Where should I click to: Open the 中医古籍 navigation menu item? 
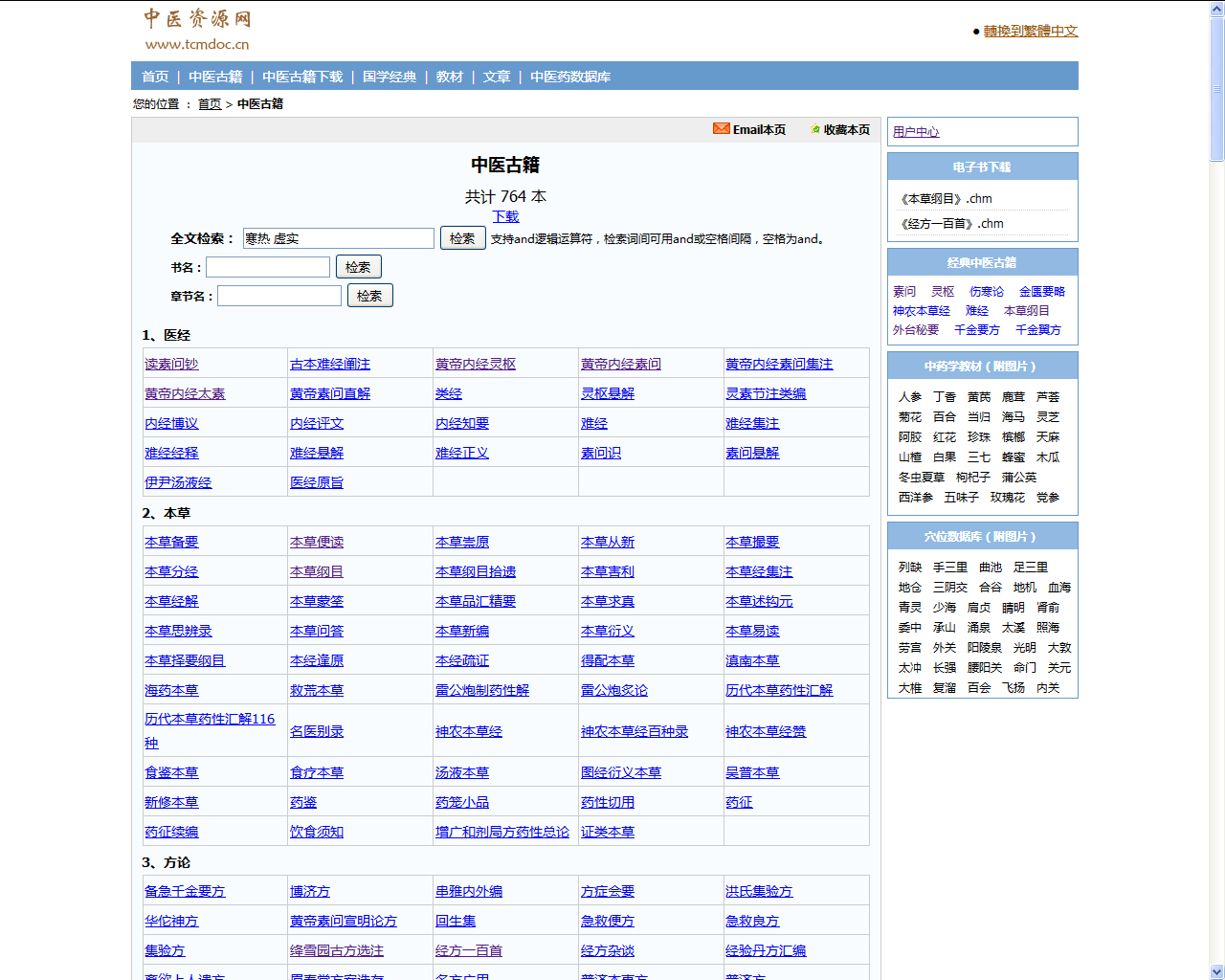point(215,77)
